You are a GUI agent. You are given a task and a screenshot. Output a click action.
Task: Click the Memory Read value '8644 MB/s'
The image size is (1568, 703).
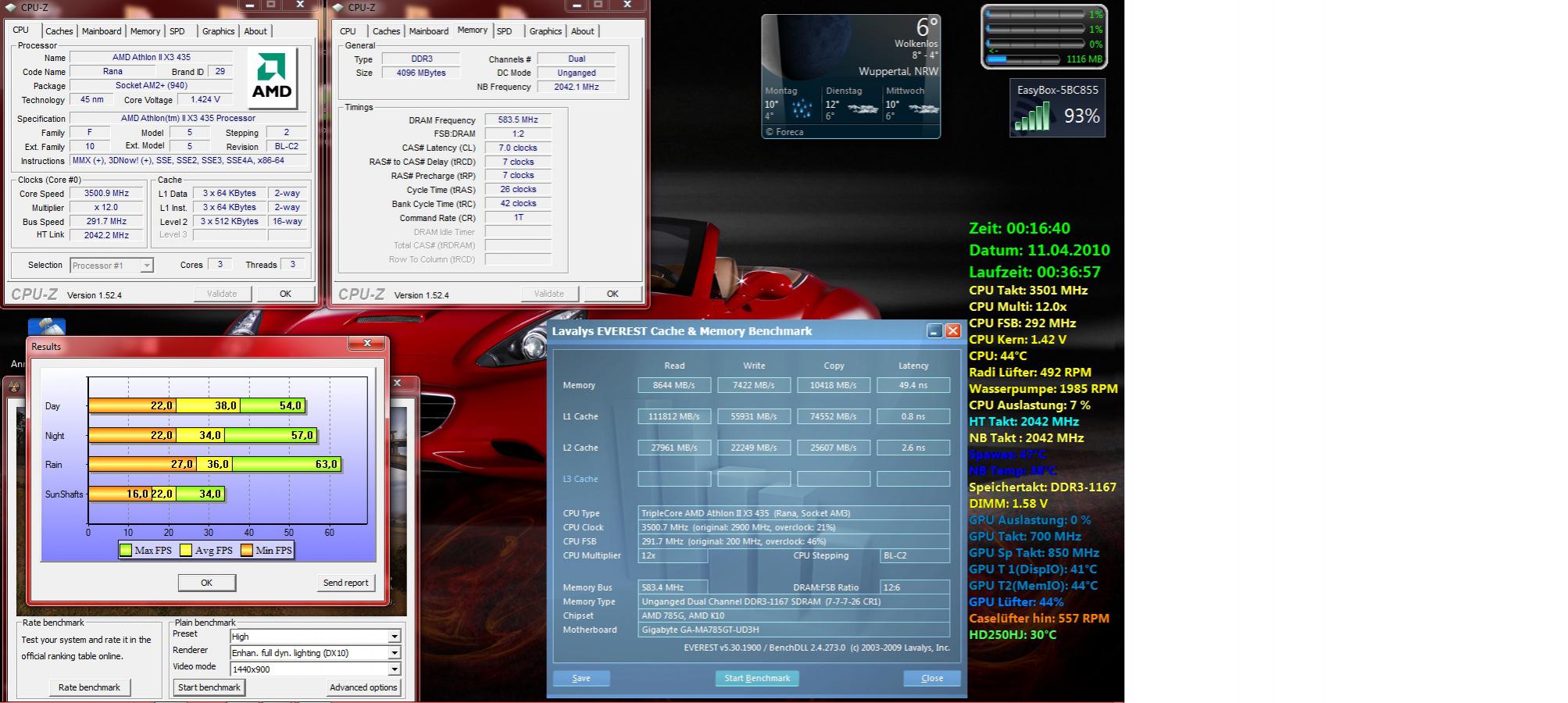[674, 385]
